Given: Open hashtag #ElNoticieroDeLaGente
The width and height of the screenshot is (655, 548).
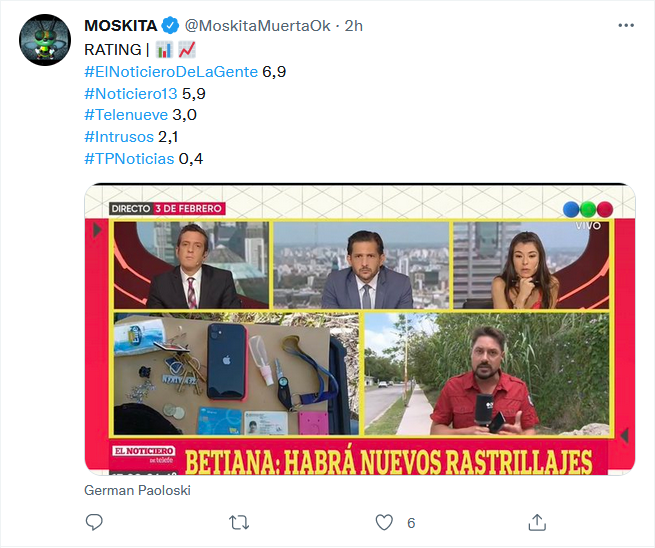Looking at the screenshot, I should click(x=171, y=72).
